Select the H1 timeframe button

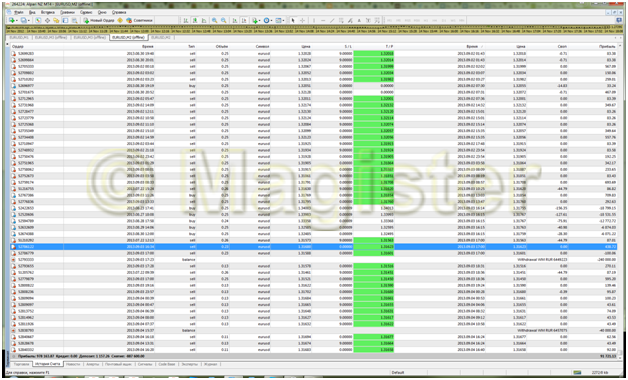coord(425,20)
